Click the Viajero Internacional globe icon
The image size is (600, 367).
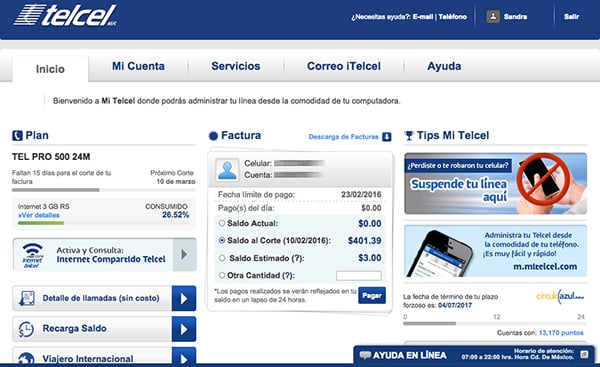(26, 359)
